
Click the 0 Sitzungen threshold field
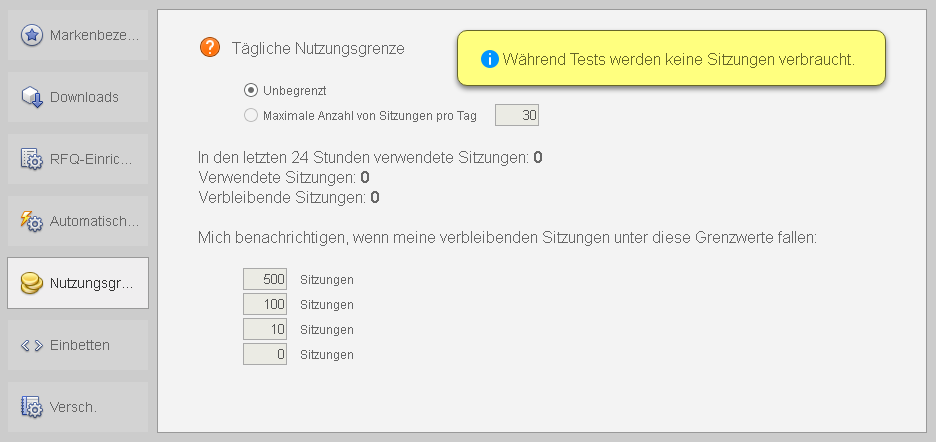click(265, 354)
